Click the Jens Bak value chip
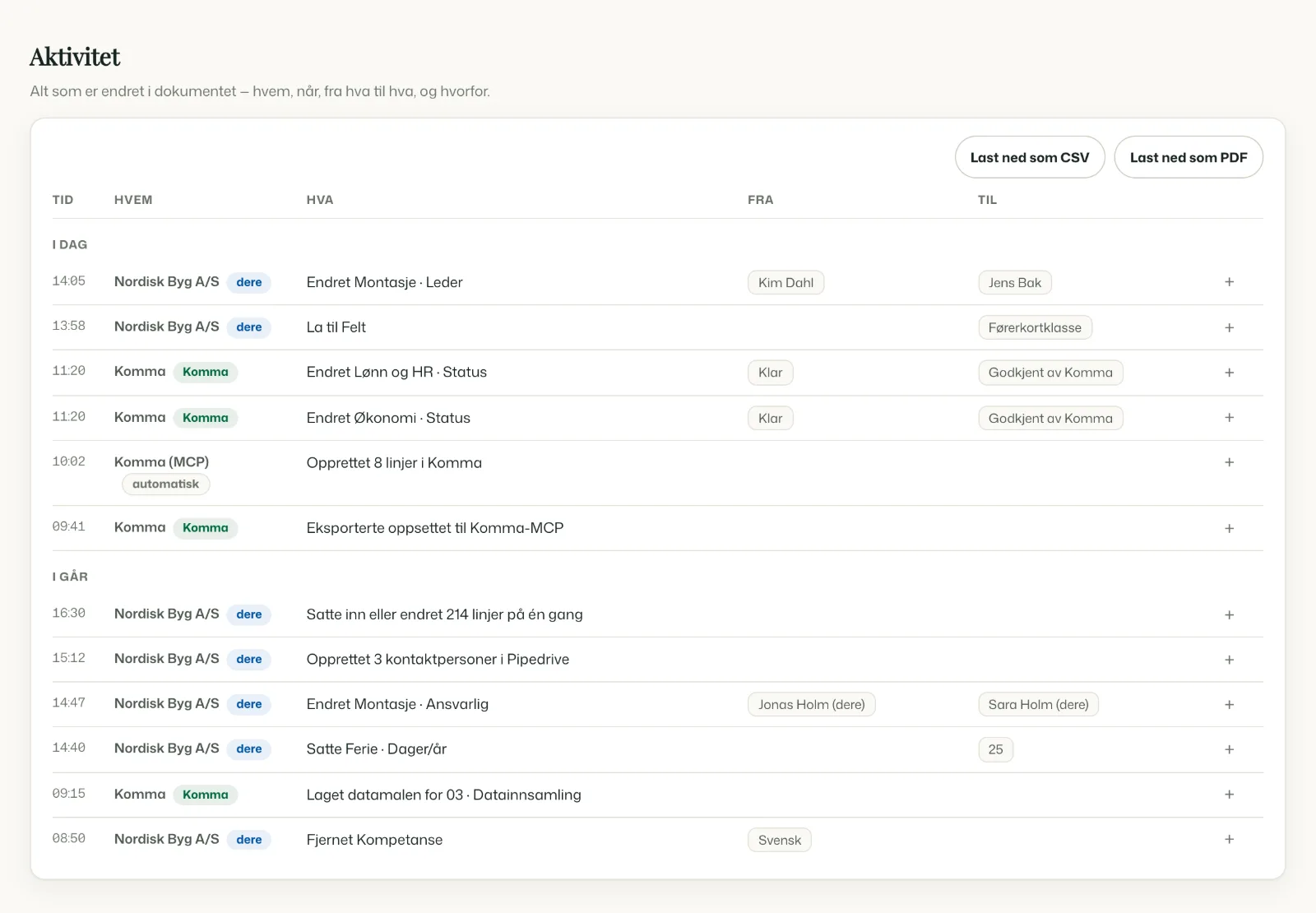 click(x=1015, y=283)
